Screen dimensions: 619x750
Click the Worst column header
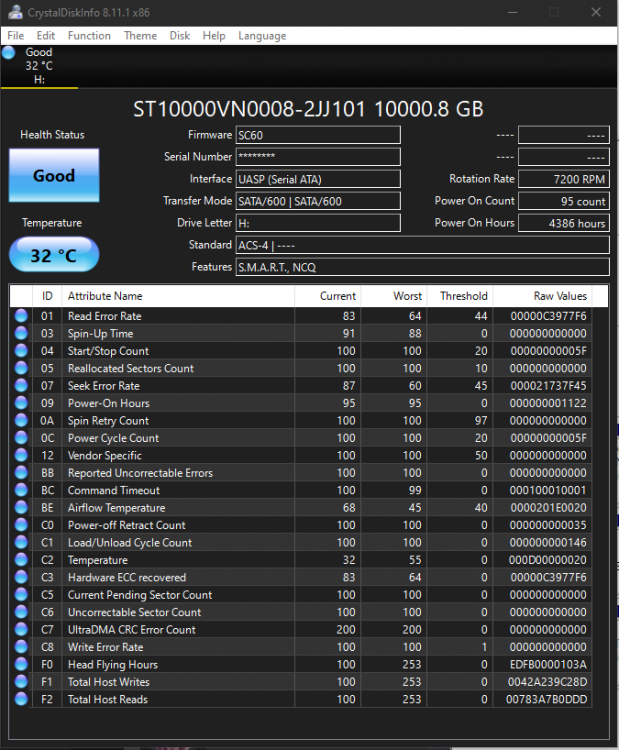coord(394,296)
